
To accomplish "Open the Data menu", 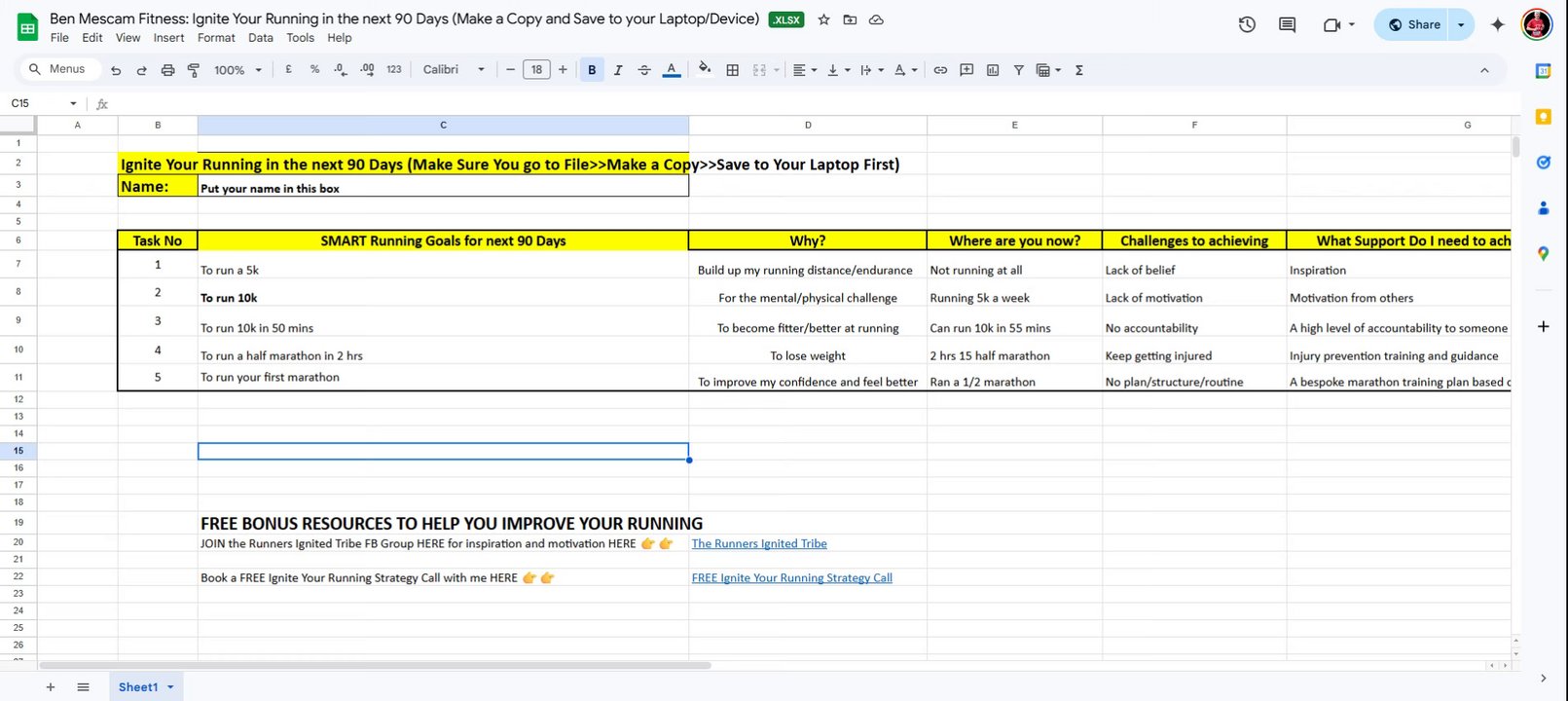I will (261, 38).
